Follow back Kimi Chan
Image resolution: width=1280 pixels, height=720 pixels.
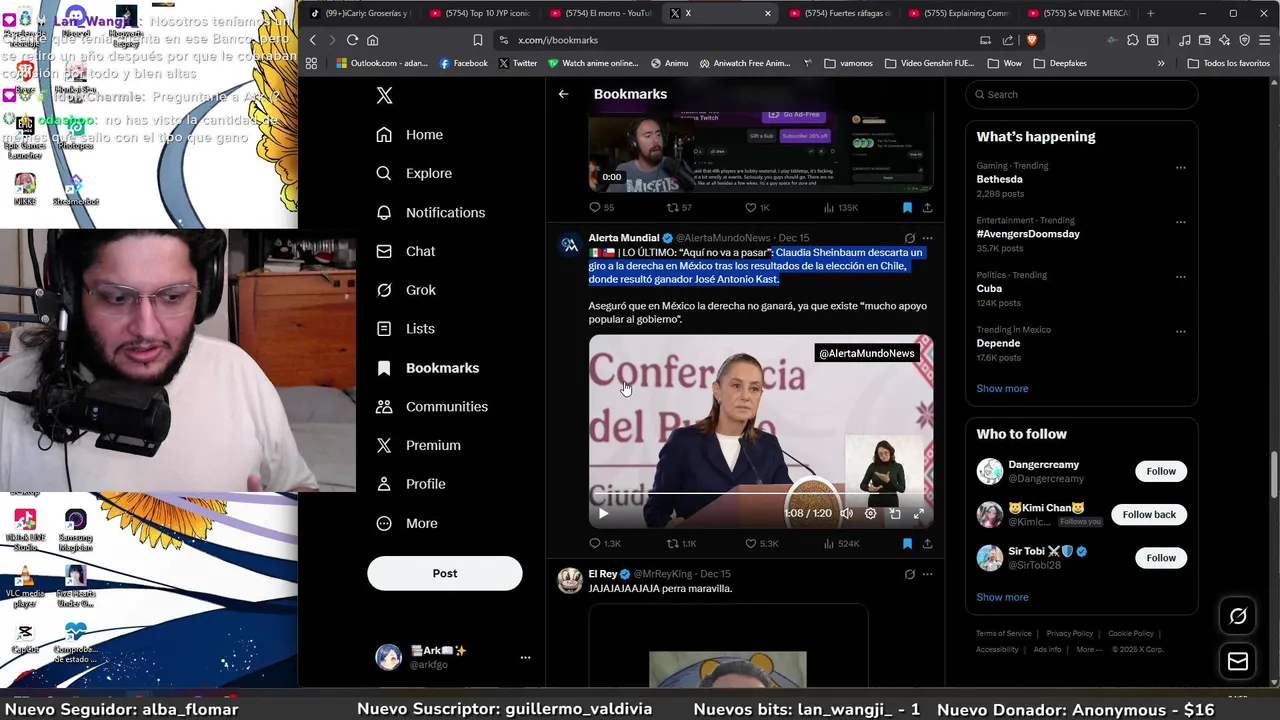tap(1149, 514)
